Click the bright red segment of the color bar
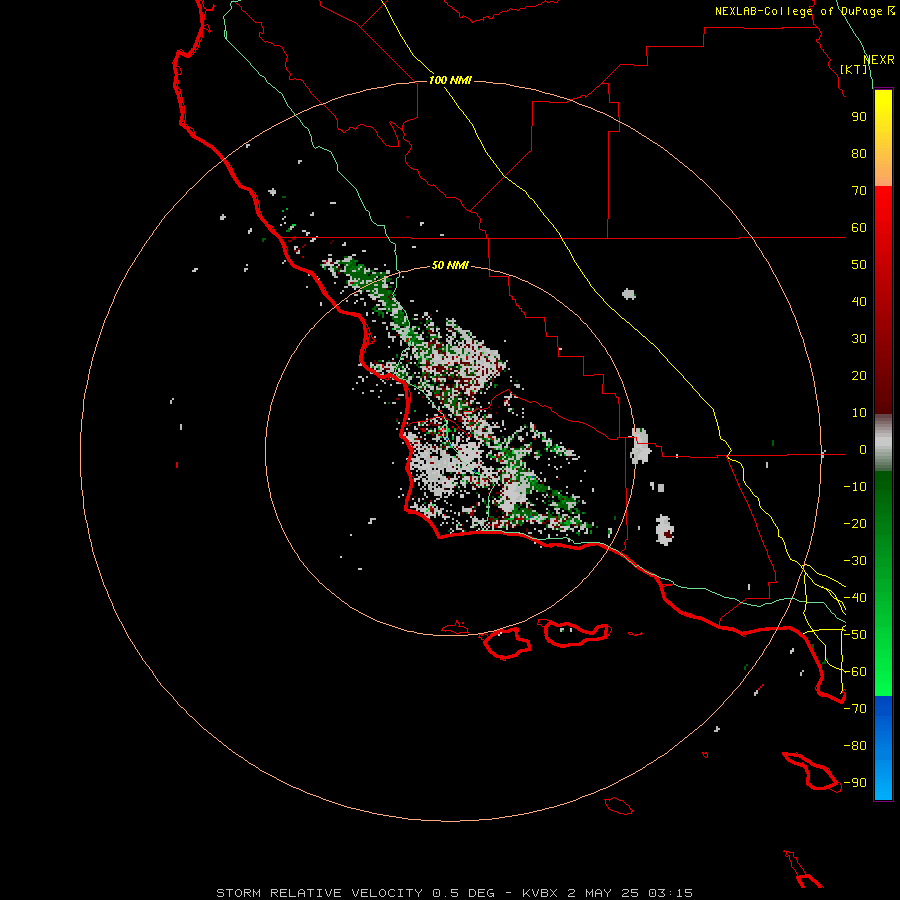The width and height of the screenshot is (900, 900). pyautogui.click(x=883, y=212)
